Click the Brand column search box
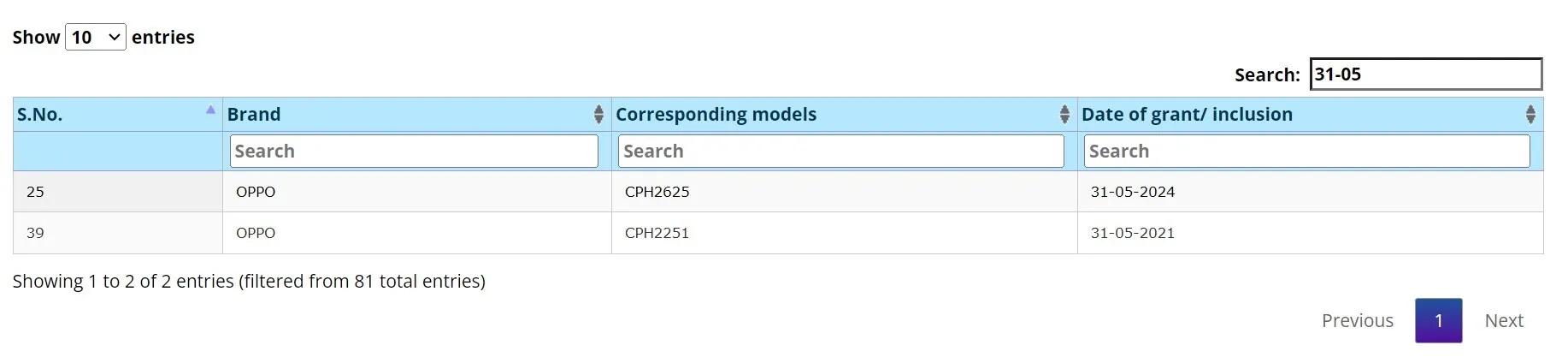 tap(414, 151)
